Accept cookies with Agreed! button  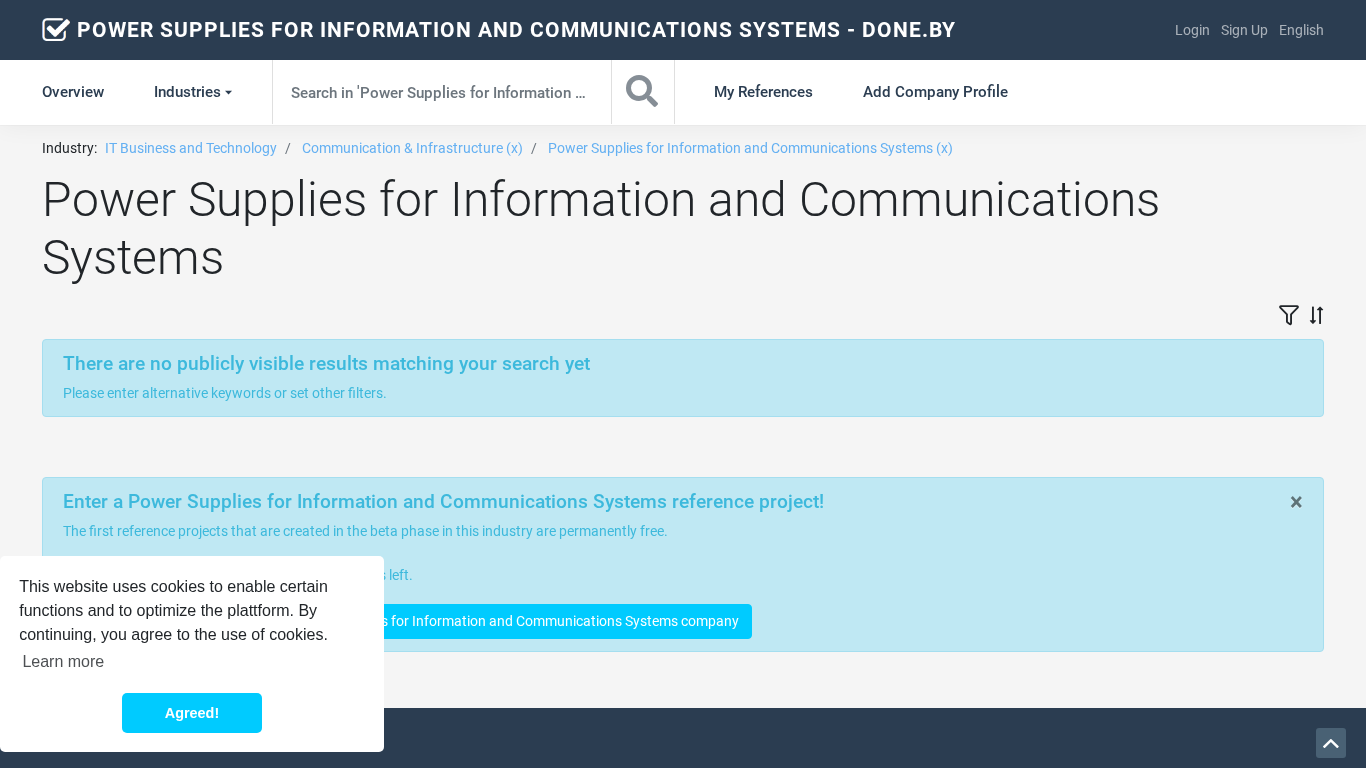(x=192, y=713)
